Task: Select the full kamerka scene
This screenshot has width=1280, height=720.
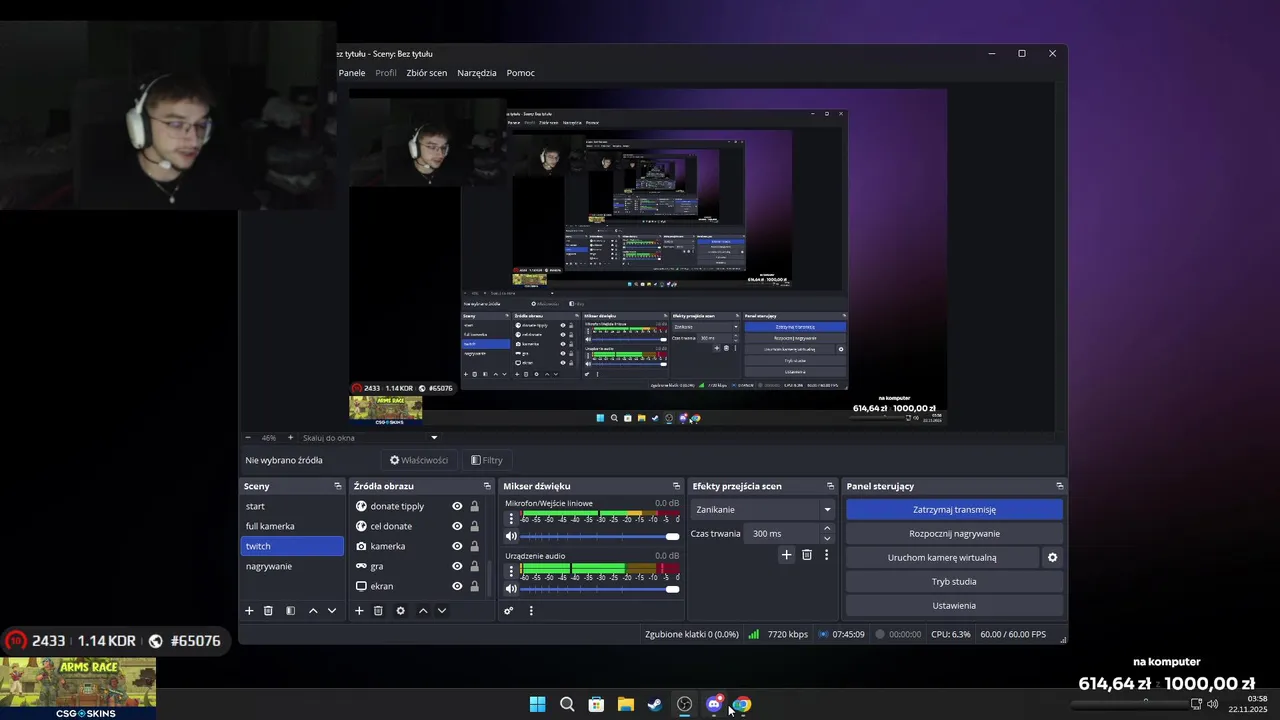Action: (292, 526)
